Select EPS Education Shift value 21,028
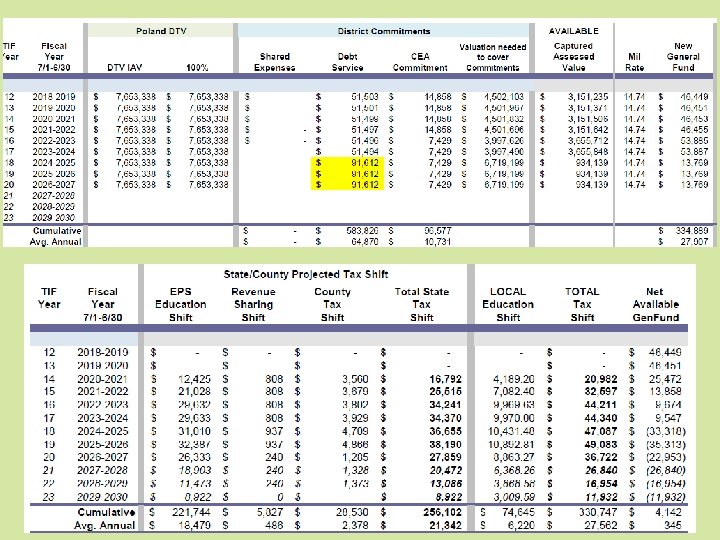 pos(194,392)
